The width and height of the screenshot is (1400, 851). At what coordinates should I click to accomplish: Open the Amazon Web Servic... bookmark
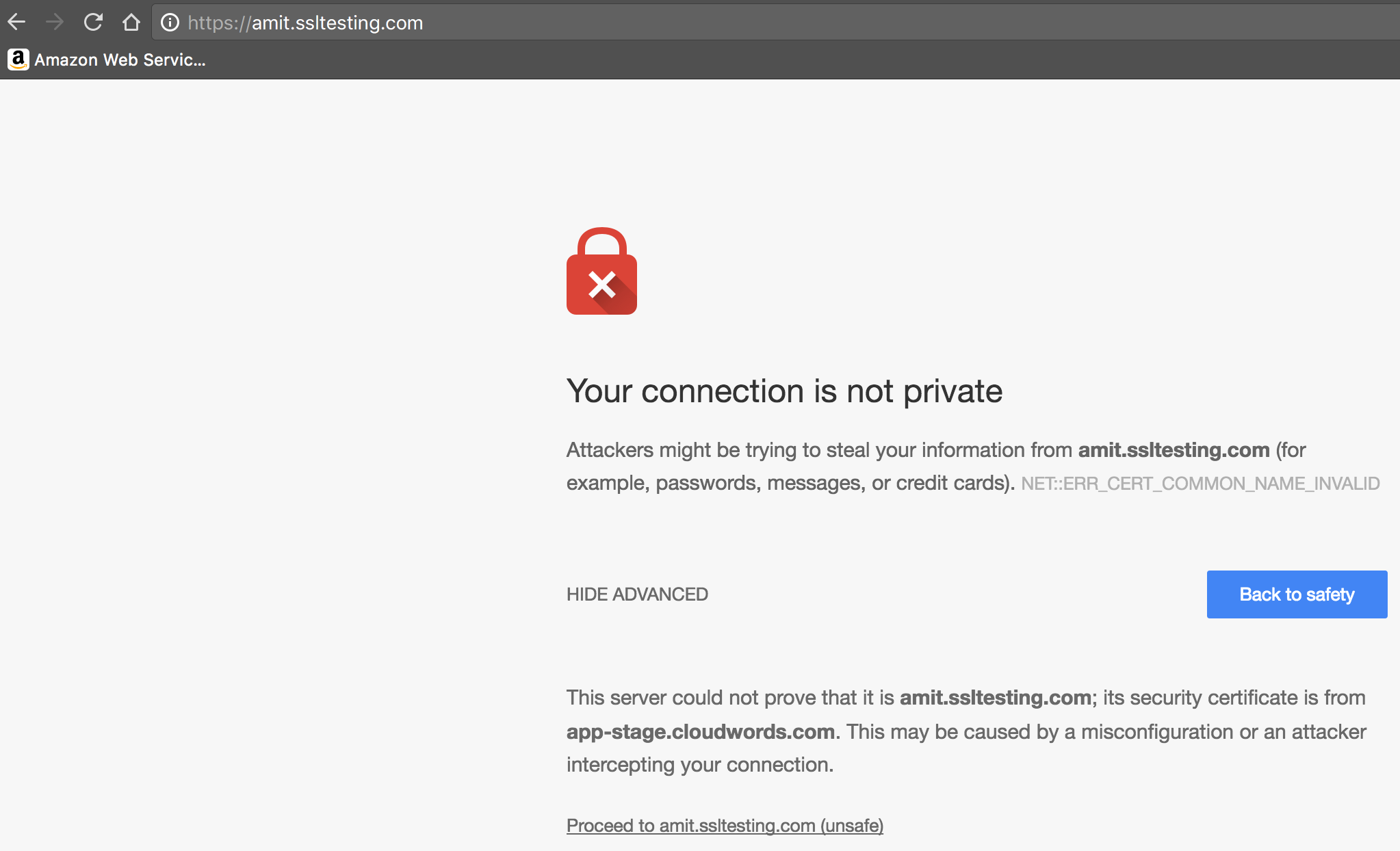(106, 60)
